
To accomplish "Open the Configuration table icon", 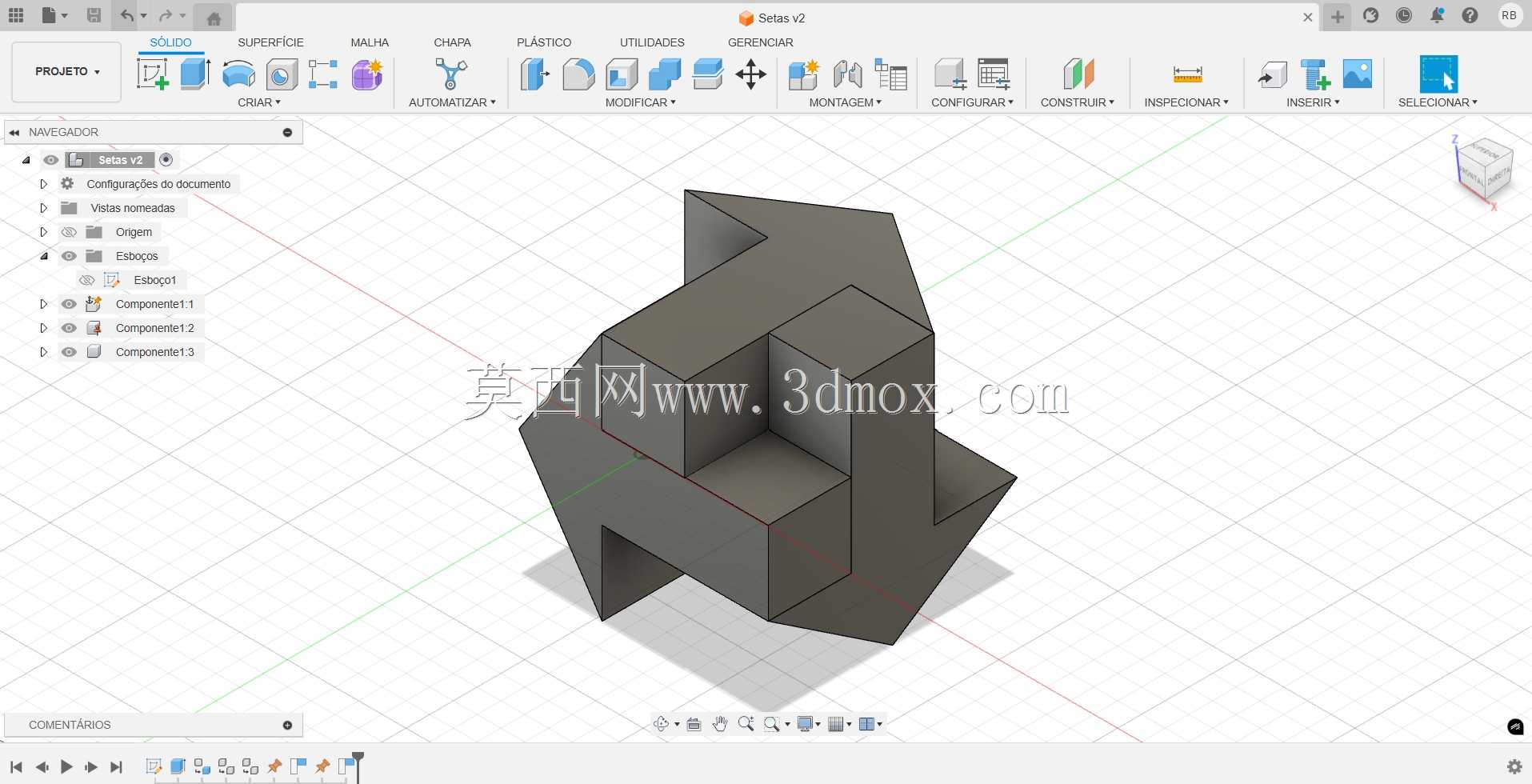I will tap(994, 74).
